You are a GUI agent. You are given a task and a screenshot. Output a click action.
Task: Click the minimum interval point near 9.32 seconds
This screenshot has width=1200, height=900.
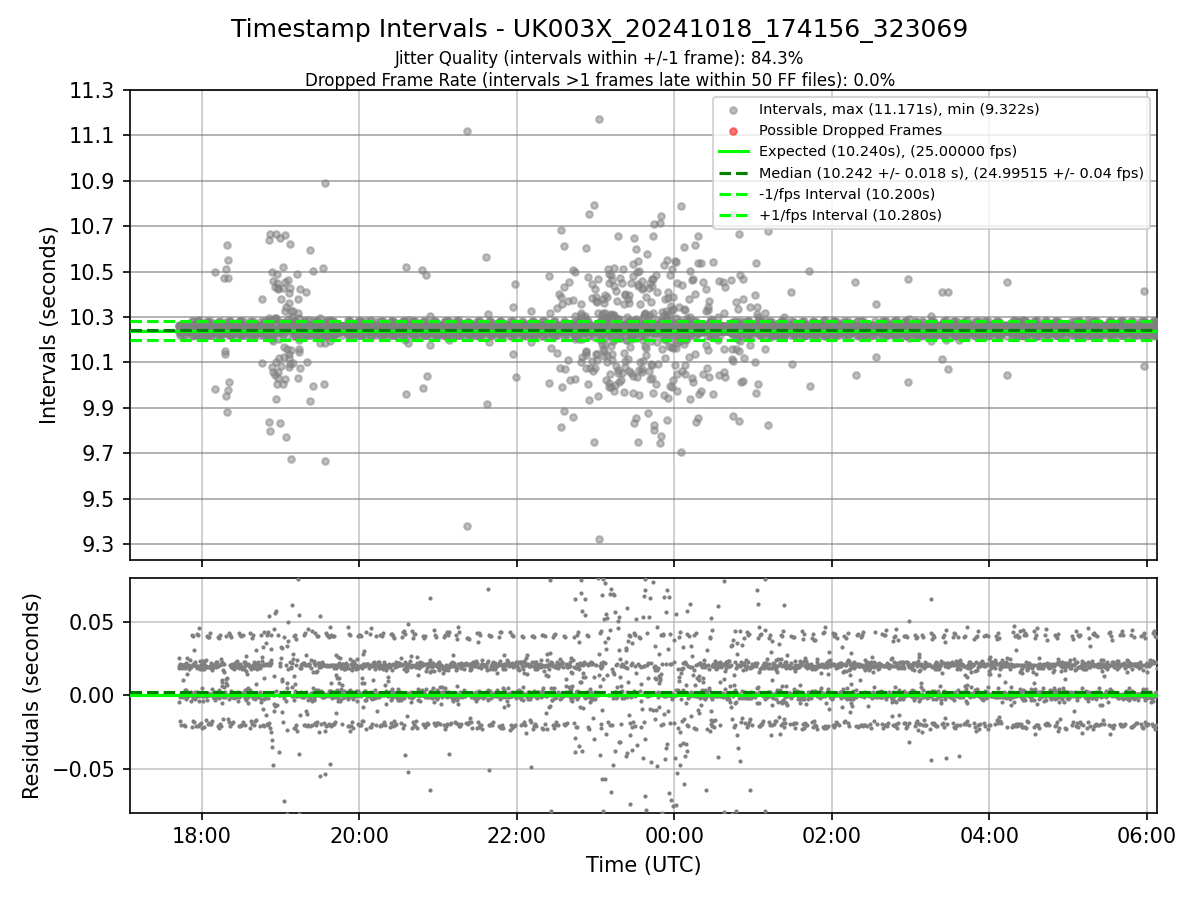[x=599, y=539]
